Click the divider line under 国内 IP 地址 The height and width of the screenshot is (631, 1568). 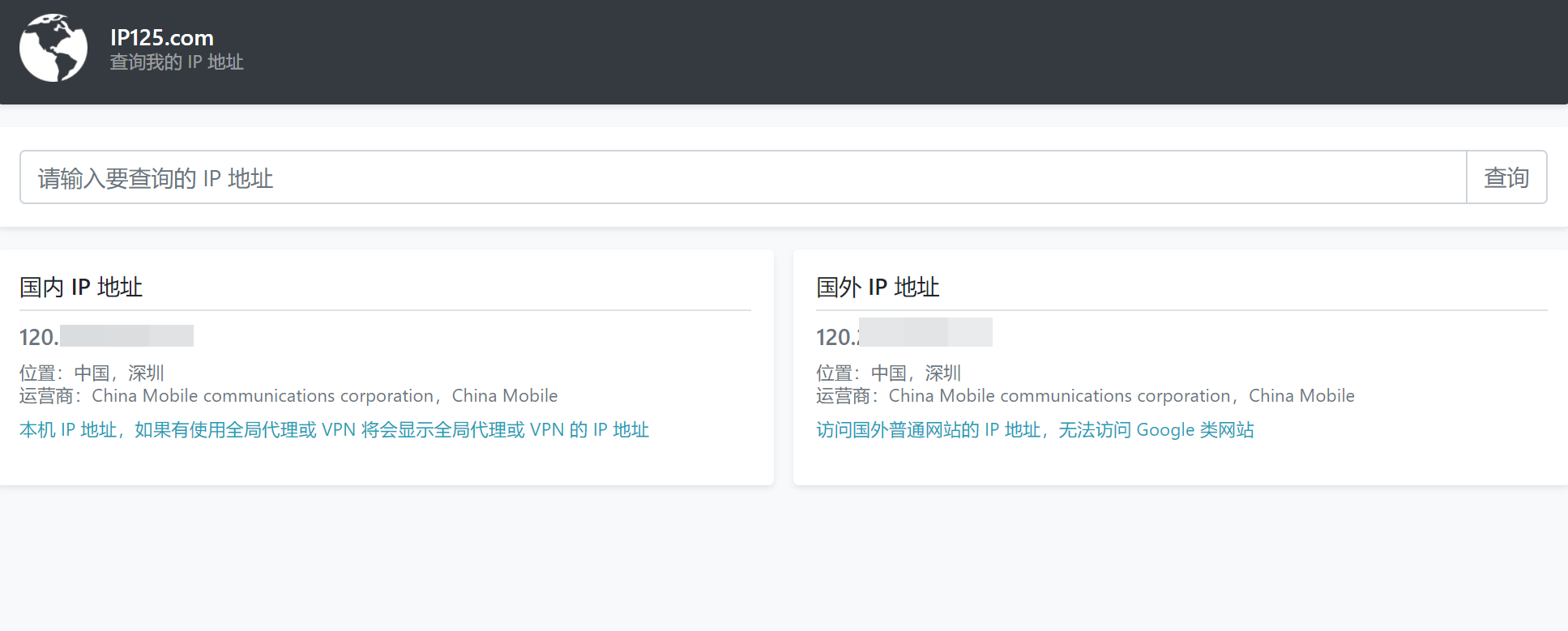point(385,310)
